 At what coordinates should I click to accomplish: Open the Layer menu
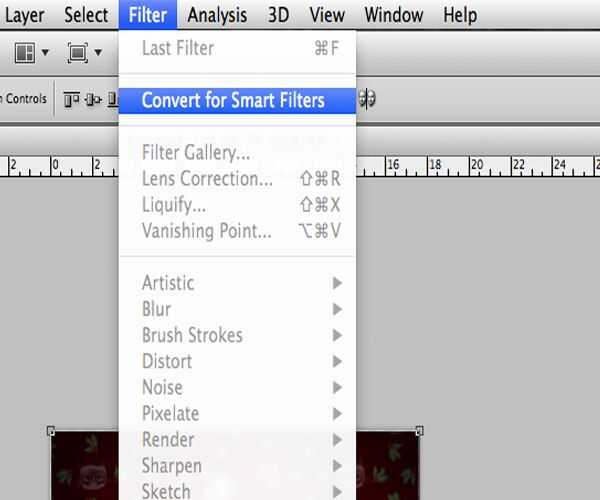coord(25,15)
